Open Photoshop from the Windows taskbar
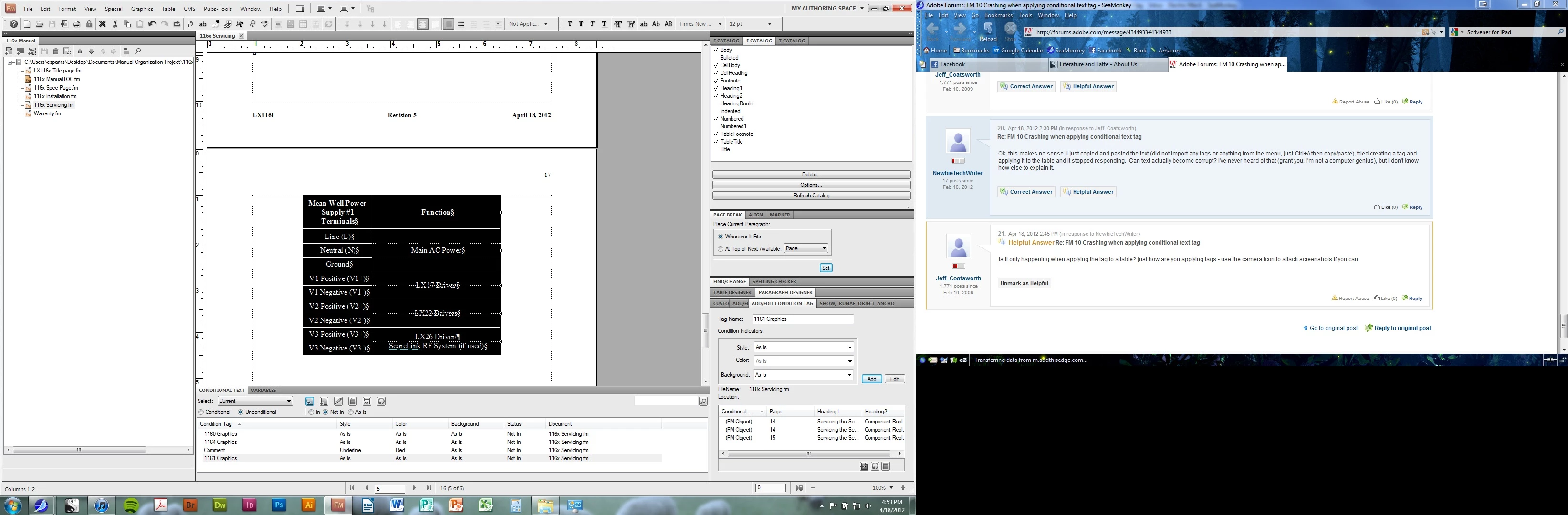This screenshot has height=515, width=1568. pos(279,505)
